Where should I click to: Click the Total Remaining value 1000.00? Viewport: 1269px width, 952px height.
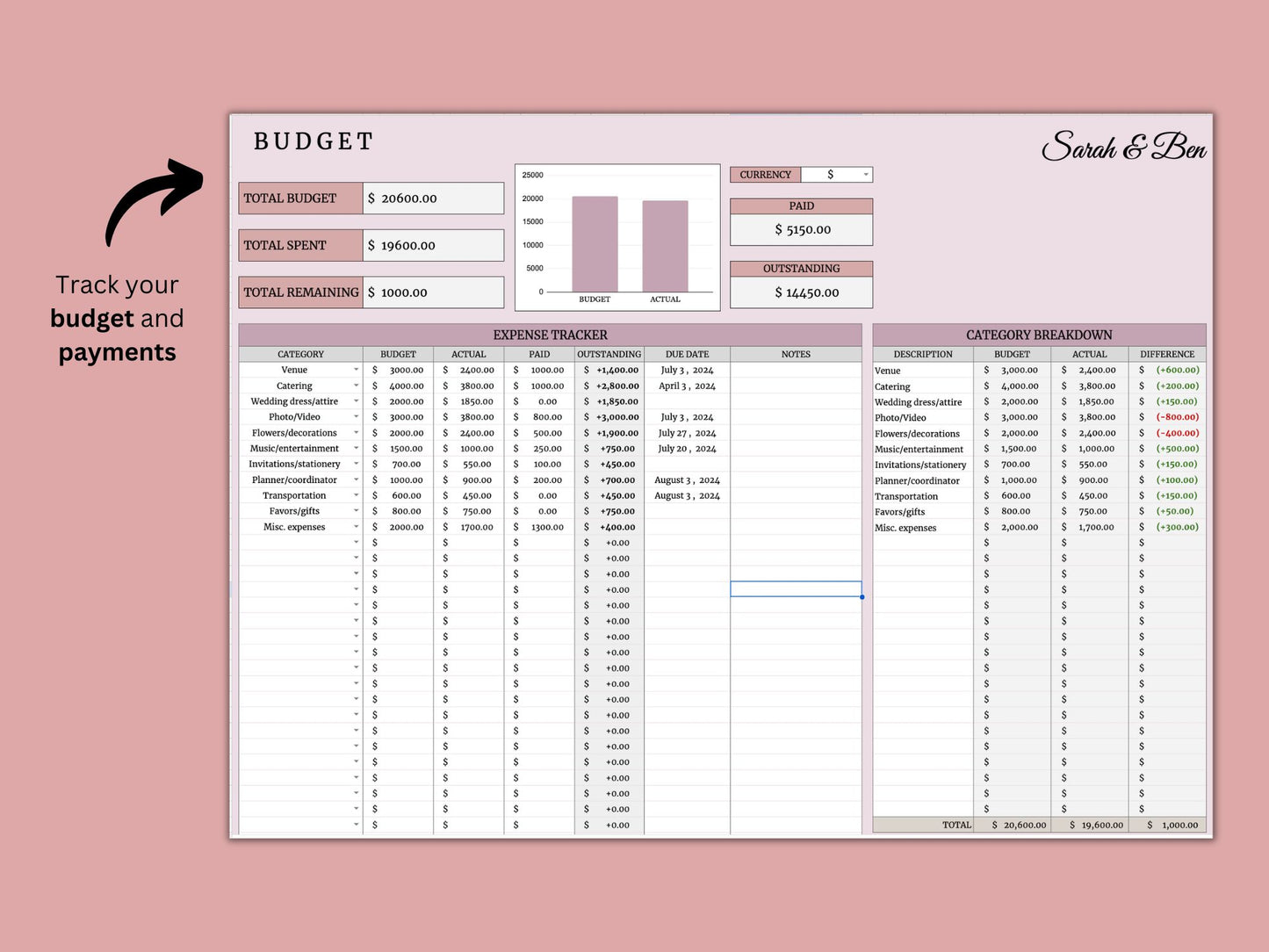coord(433,292)
